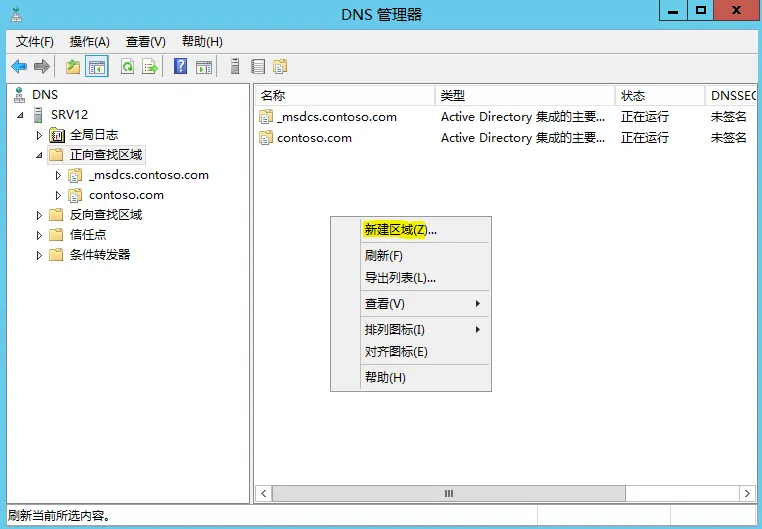The width and height of the screenshot is (762, 529).
Task: Click the contoso.com zone icon in right list
Action: coord(266,138)
